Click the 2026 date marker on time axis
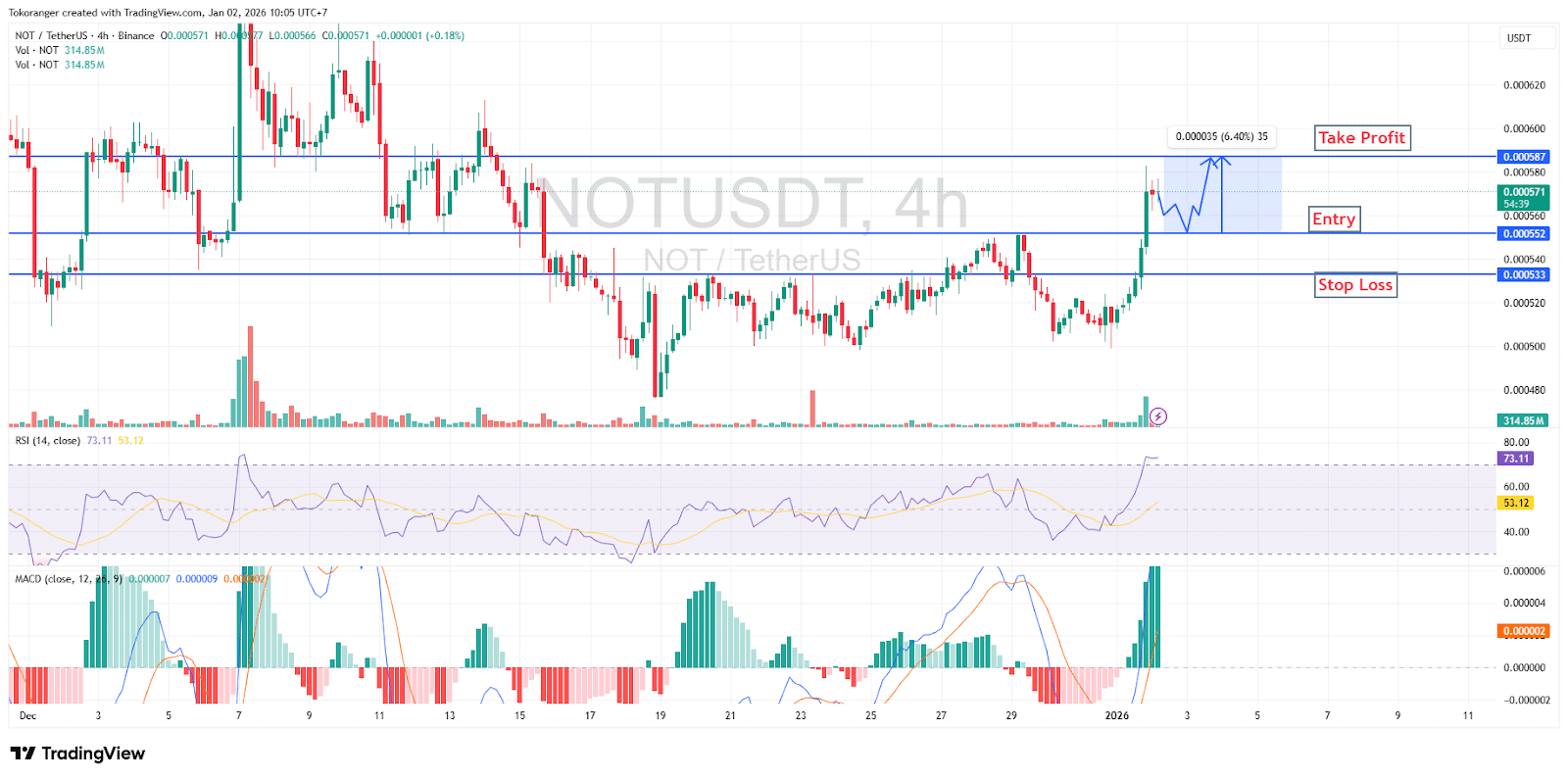The height and width of the screenshot is (779, 1568). pos(1116,715)
